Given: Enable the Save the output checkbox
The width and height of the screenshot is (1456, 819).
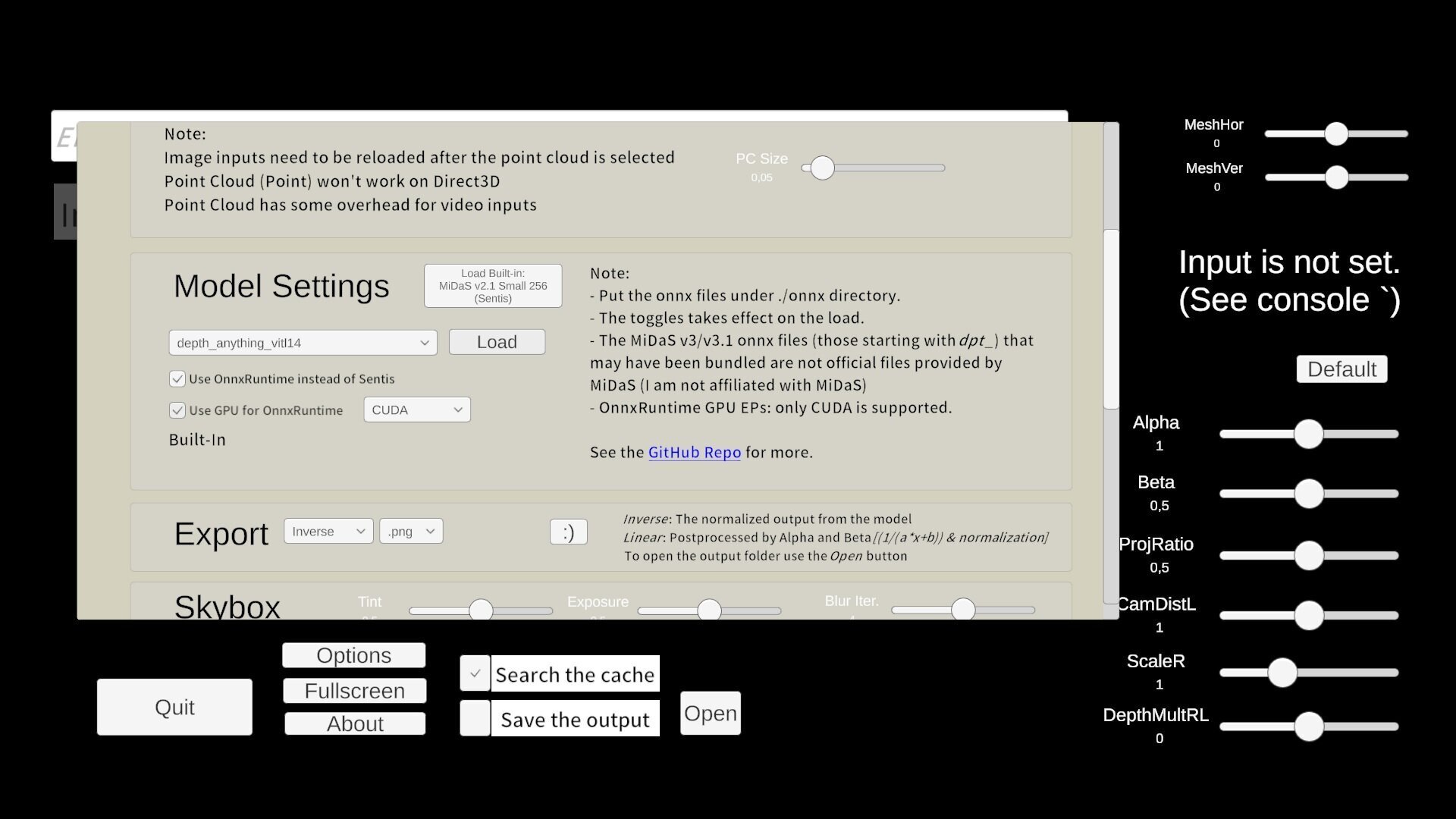Looking at the screenshot, I should tap(475, 718).
